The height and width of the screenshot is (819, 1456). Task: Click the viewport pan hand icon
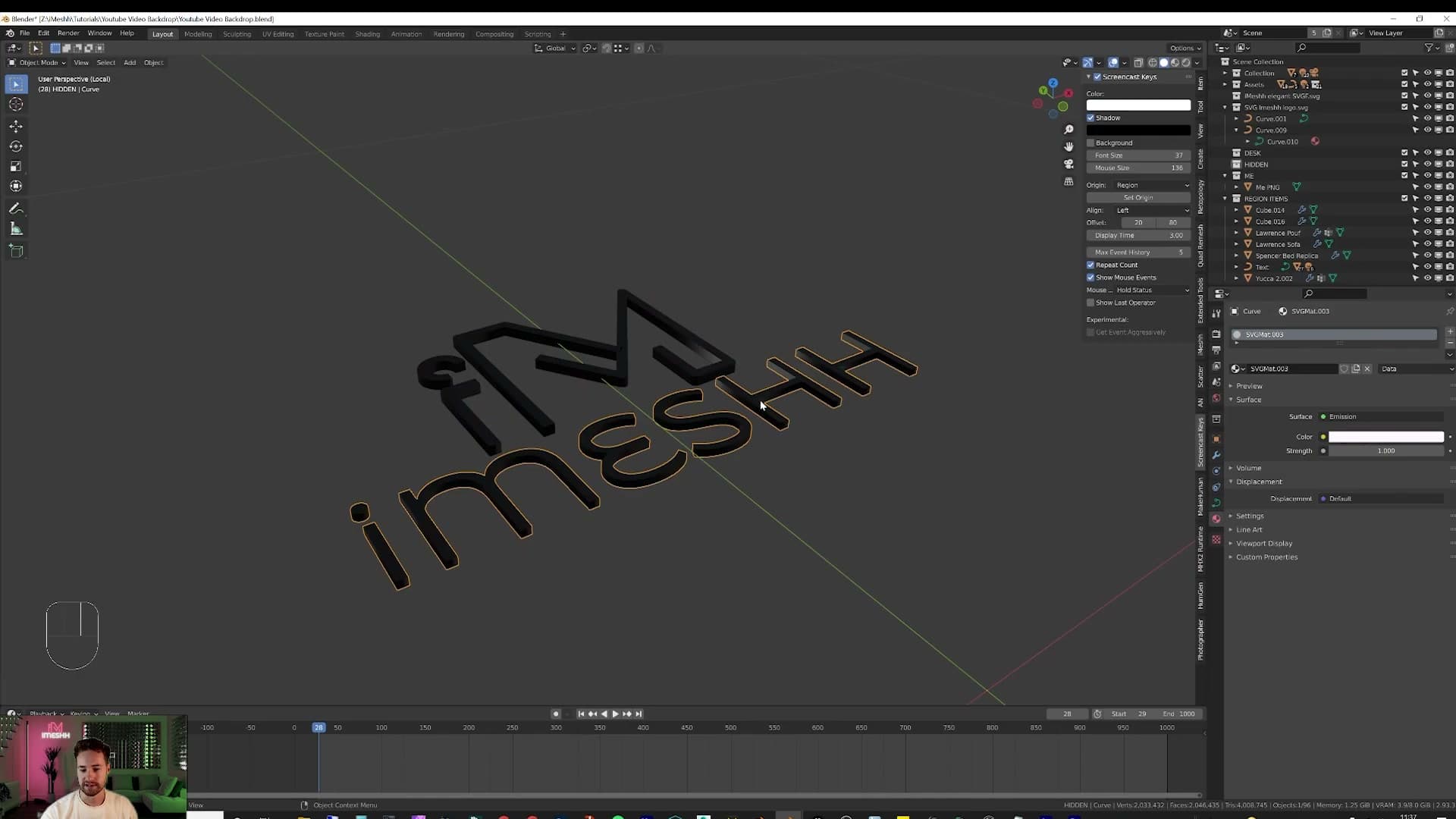click(1068, 146)
